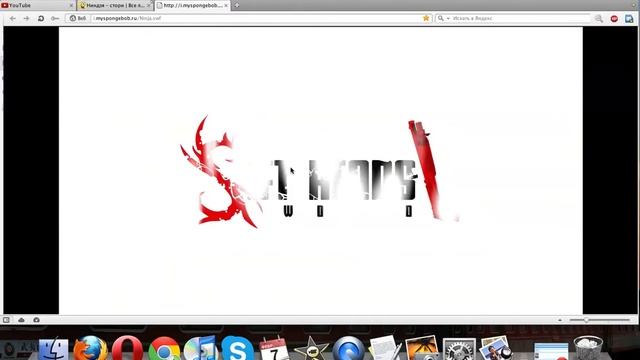The image size is (640, 360).
Task: Open zoom dropdown arrow in status bar
Action: pyautogui.click(x=560, y=320)
